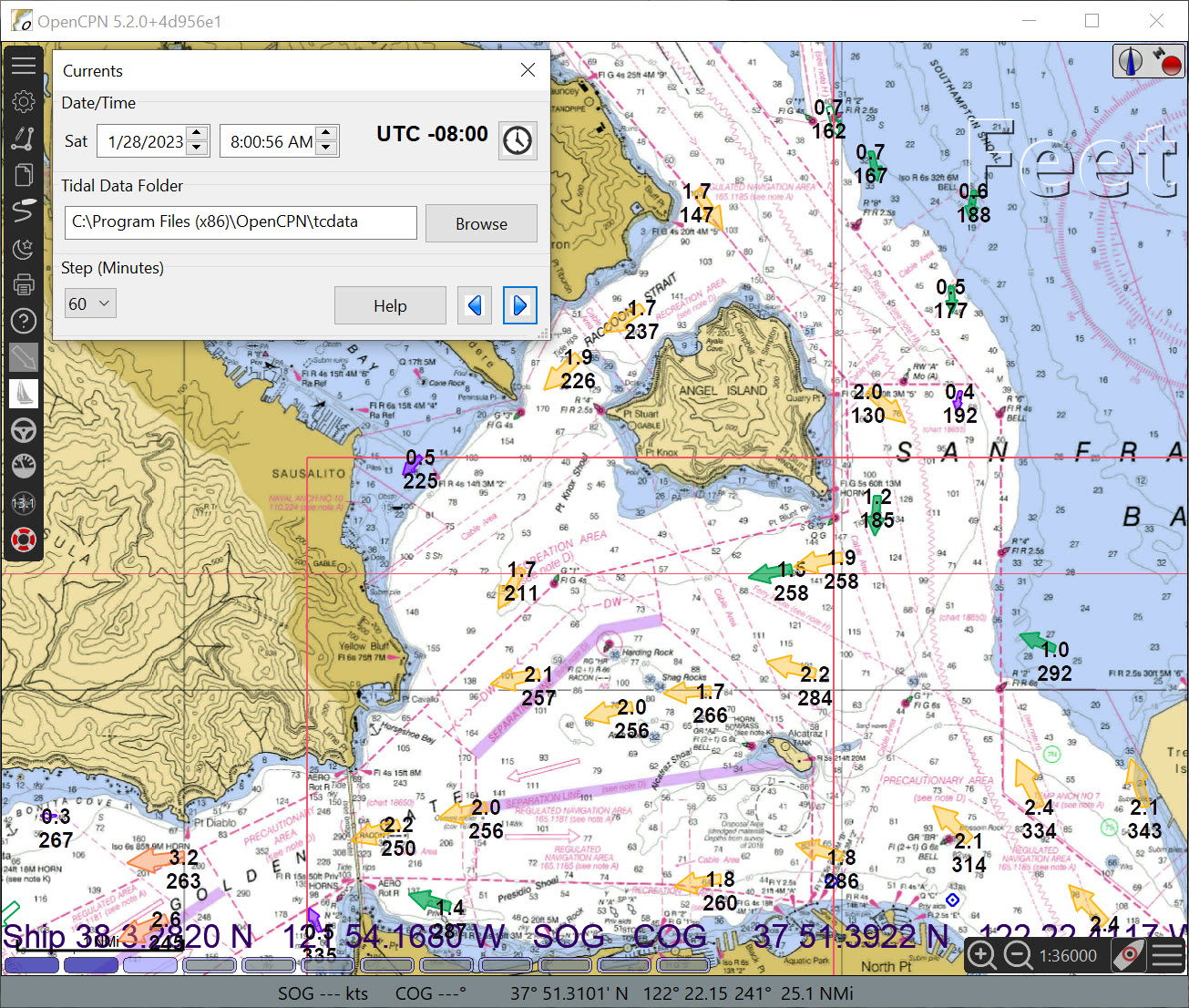This screenshot has width=1189, height=1008.
Task: Step forward with the right arrow button
Action: [519, 305]
